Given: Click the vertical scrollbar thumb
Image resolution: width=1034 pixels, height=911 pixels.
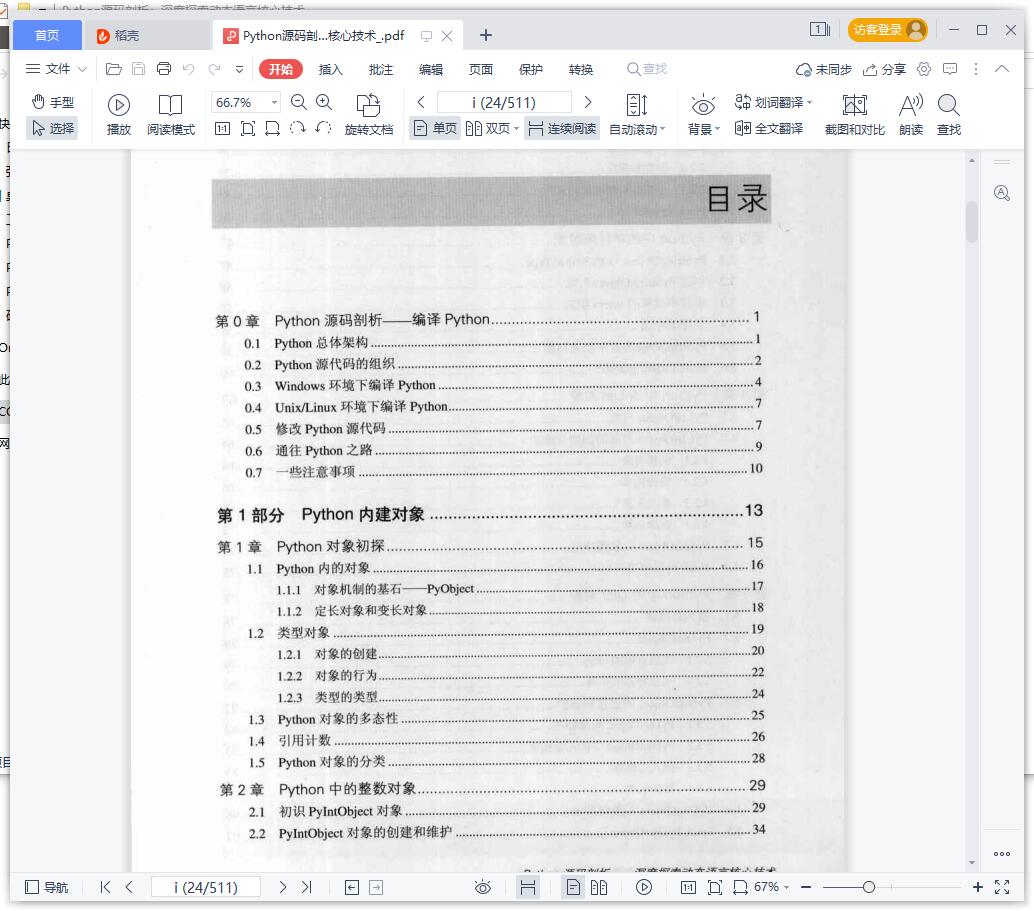Looking at the screenshot, I should click(x=971, y=222).
